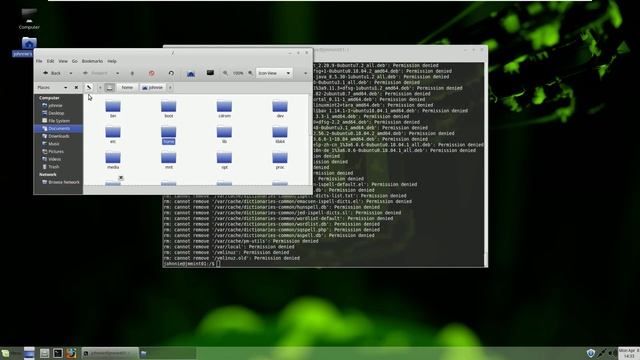Open the File menu
This screenshot has width=640, height=360.
tap(39, 61)
